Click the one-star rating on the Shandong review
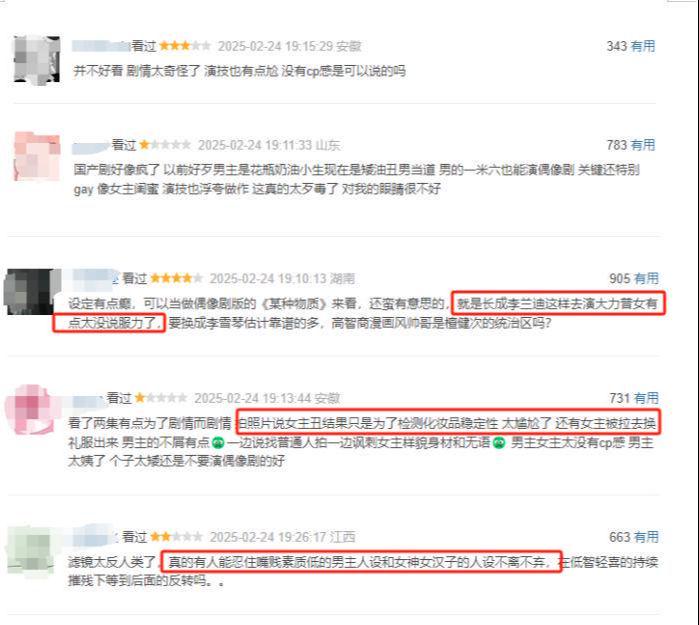Image resolution: width=699 pixels, height=625 pixels. pos(165,144)
